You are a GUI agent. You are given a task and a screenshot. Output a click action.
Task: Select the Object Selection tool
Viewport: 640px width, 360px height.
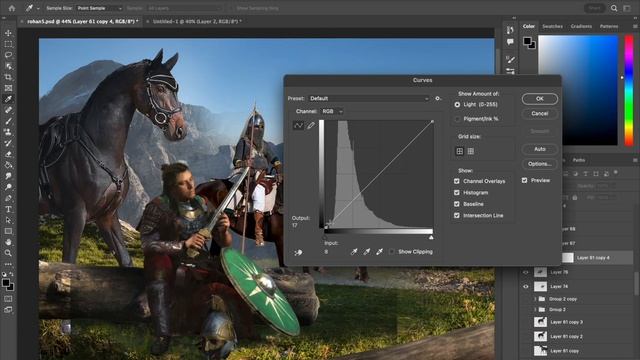pos(8,66)
